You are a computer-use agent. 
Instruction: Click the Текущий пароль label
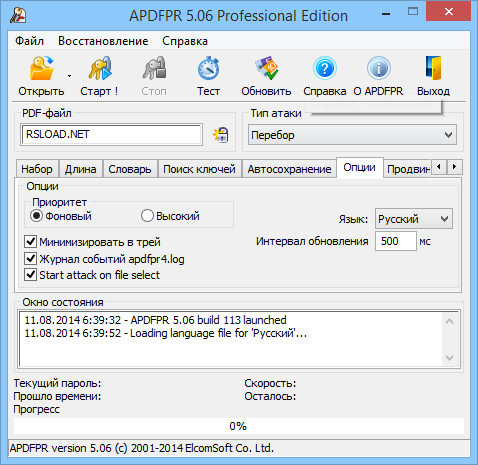(57, 383)
